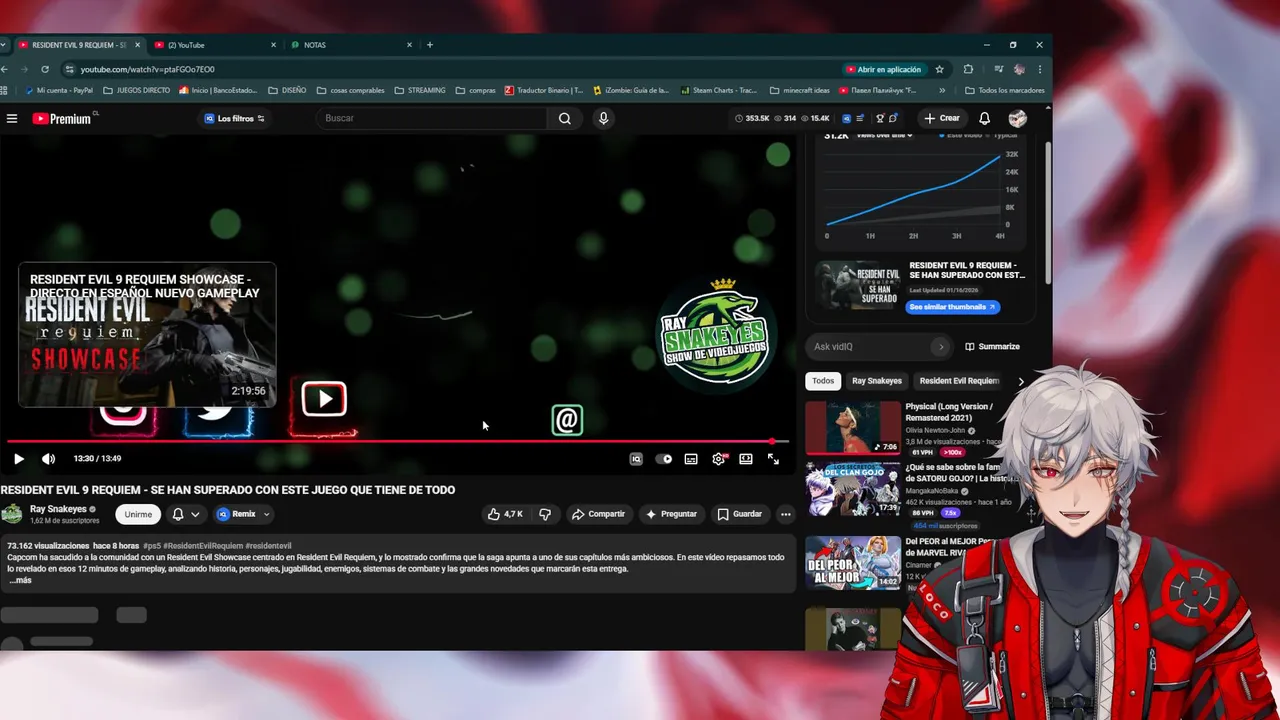Open the Satoru Gojo video thumbnail

click(x=853, y=489)
